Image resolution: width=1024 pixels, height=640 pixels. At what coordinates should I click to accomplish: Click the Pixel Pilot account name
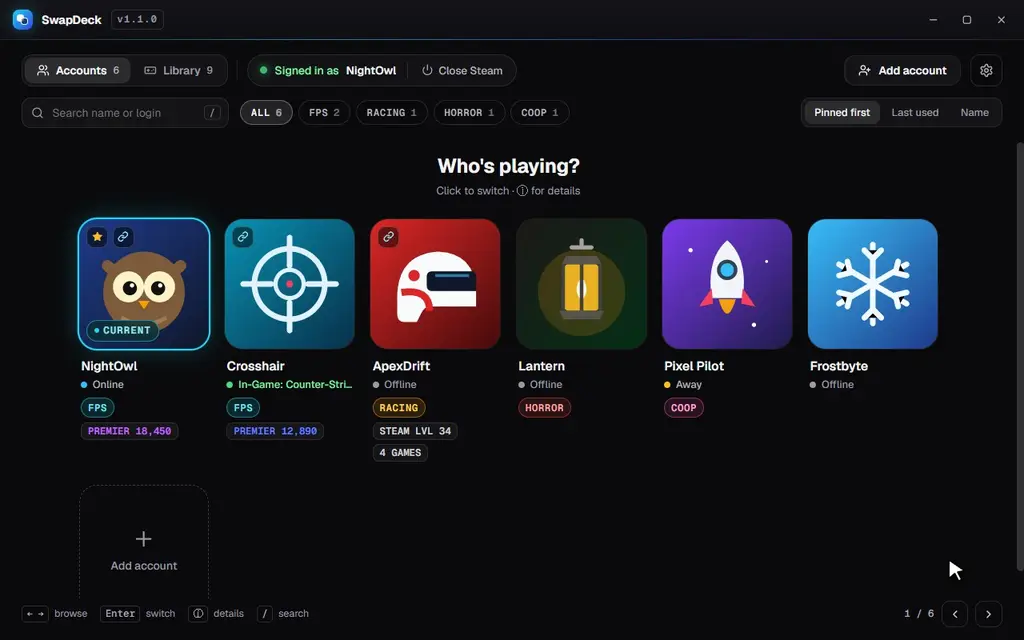[x=694, y=366]
